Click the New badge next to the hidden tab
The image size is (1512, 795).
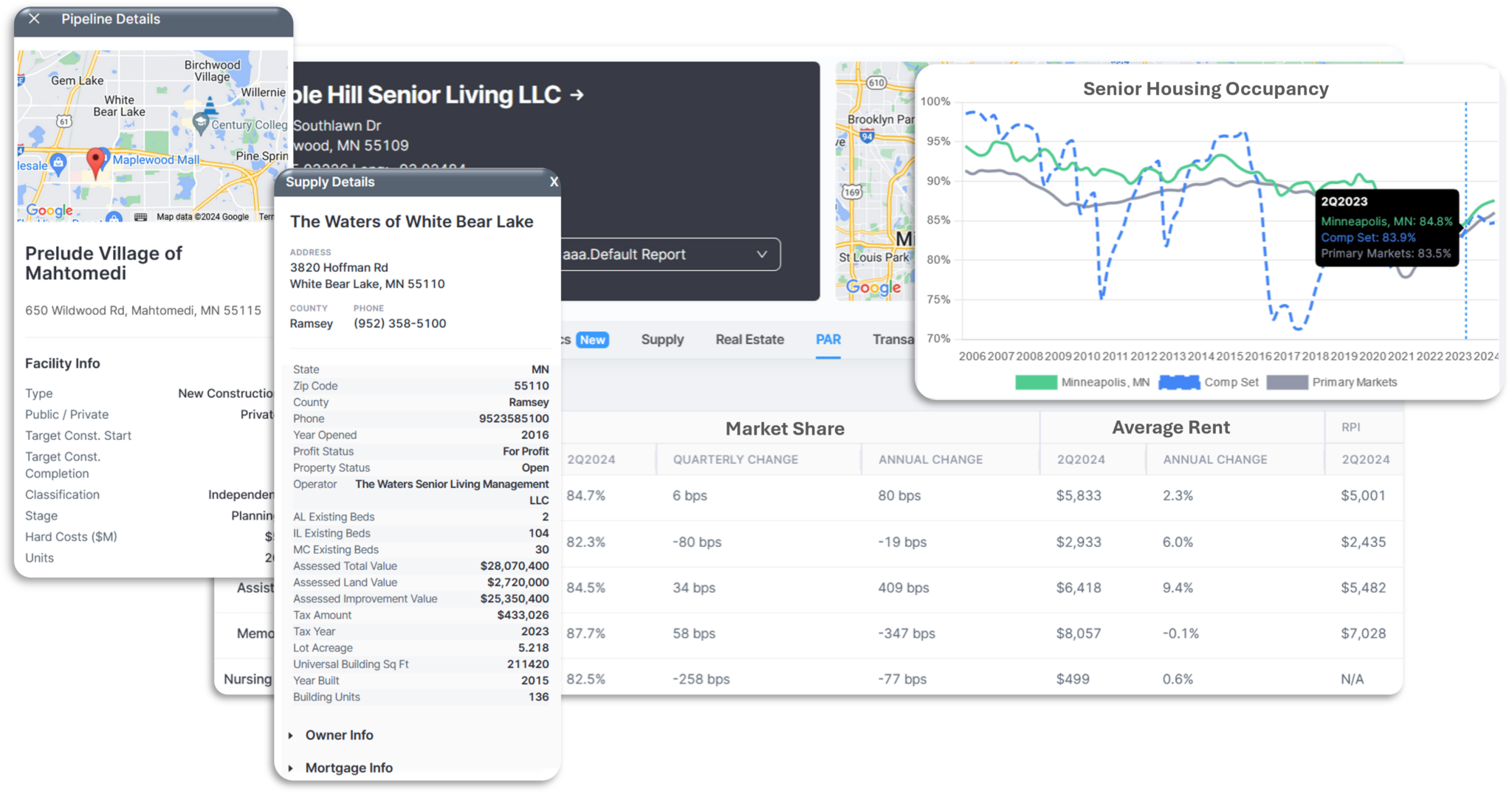point(592,340)
